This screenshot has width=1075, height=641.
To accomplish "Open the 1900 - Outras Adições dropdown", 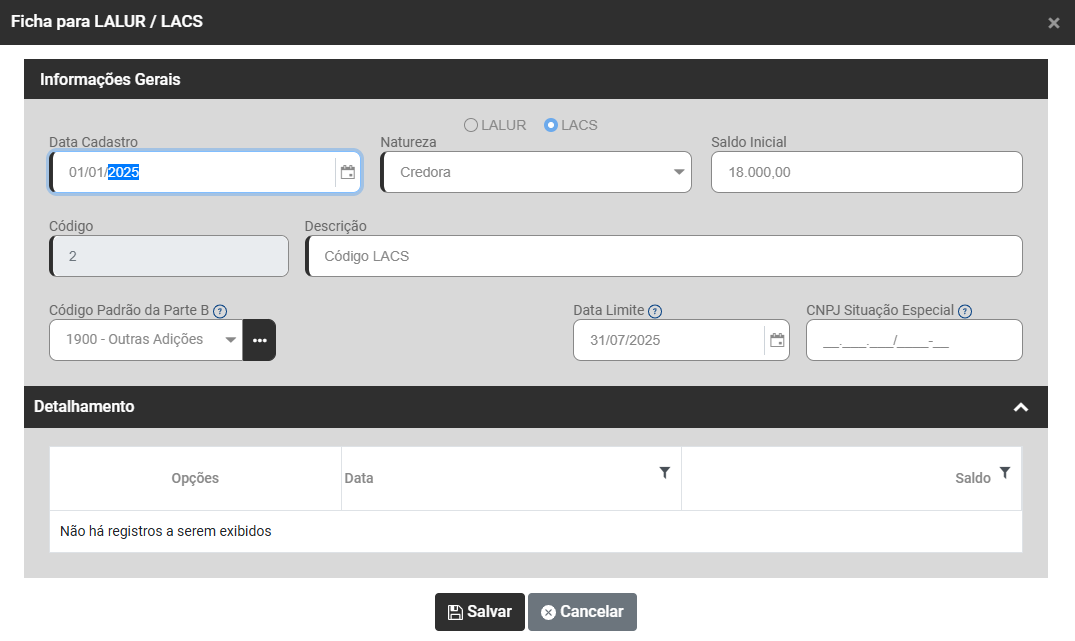I will pos(146,340).
